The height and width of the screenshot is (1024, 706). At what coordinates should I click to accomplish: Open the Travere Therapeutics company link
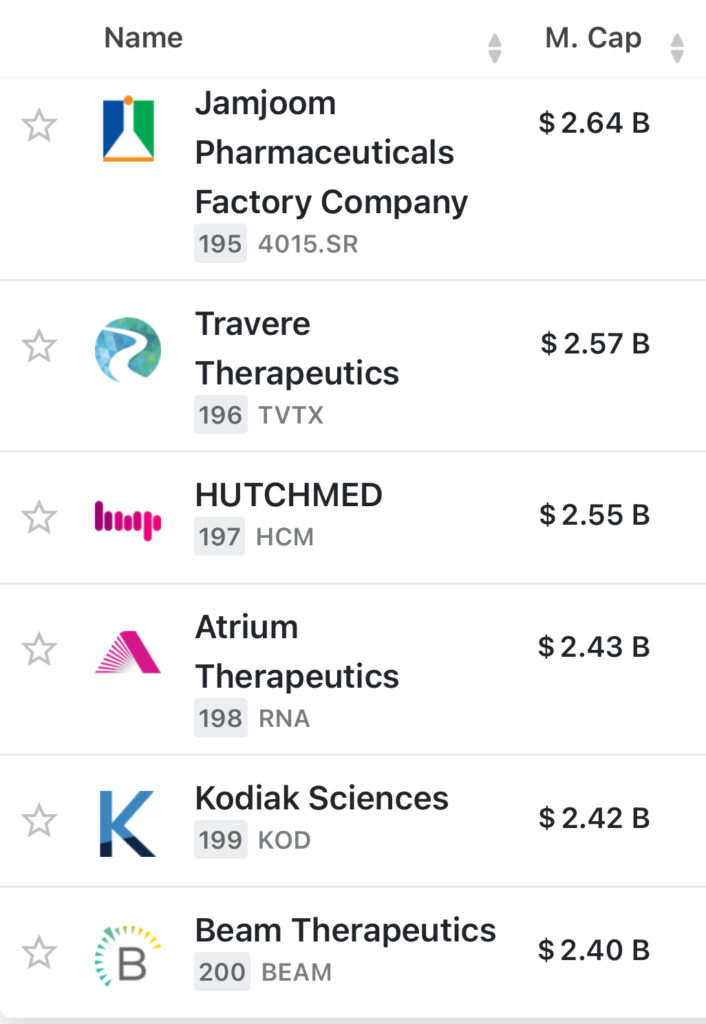tap(297, 348)
